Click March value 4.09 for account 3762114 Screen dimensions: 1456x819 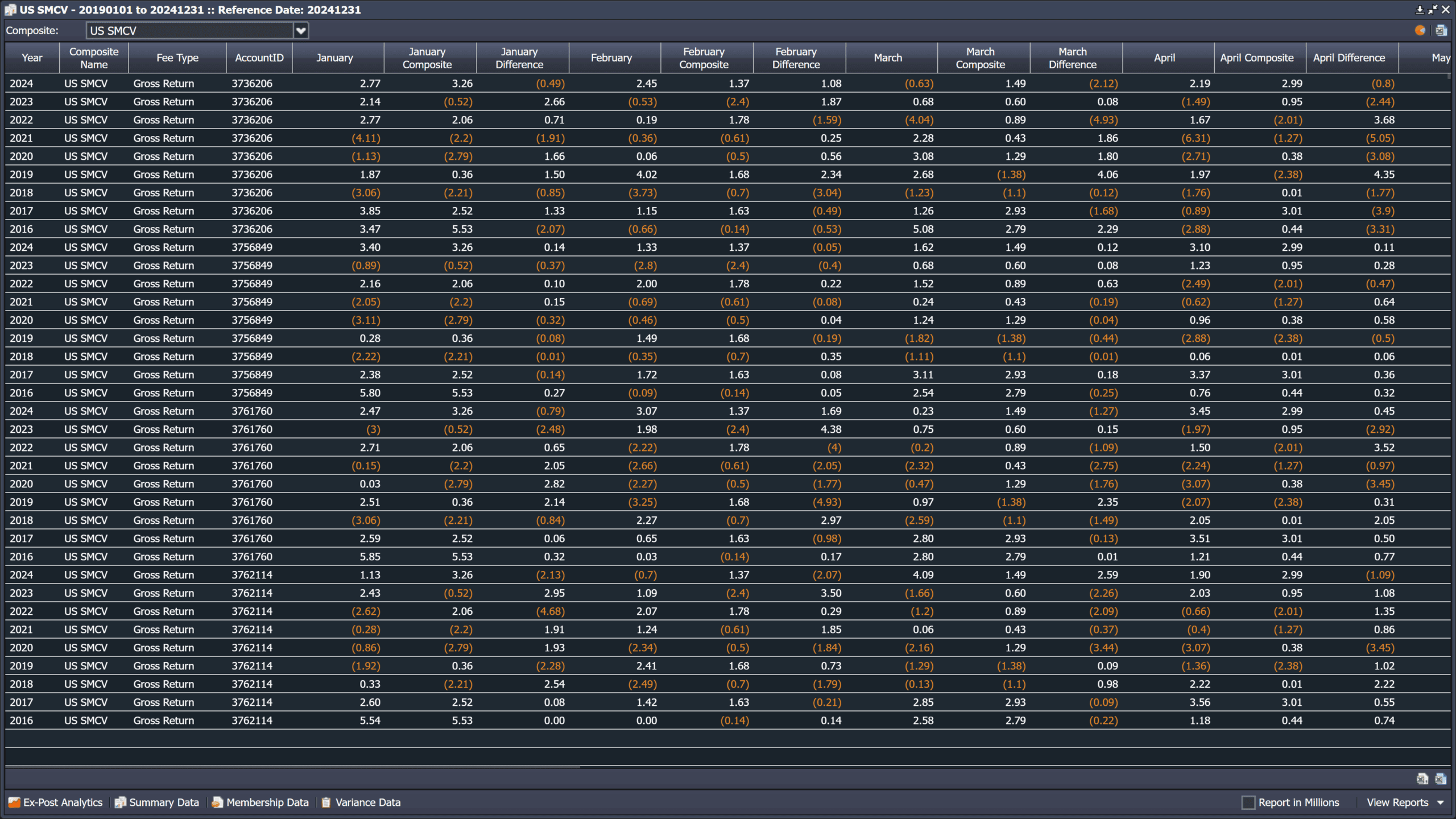tap(923, 575)
